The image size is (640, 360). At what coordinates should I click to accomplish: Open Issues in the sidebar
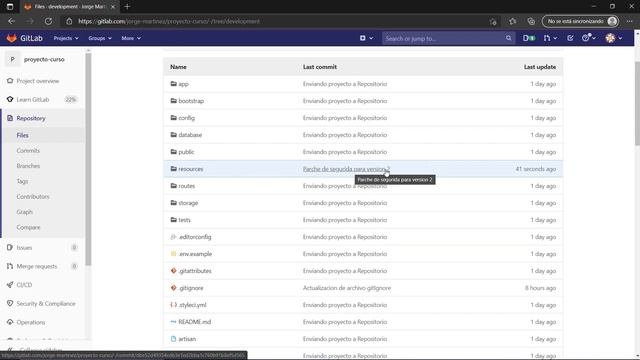coord(24,247)
